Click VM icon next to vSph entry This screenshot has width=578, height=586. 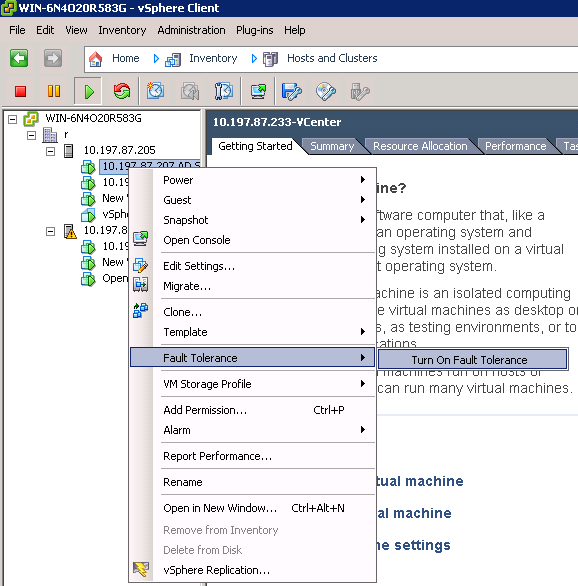tap(88, 215)
